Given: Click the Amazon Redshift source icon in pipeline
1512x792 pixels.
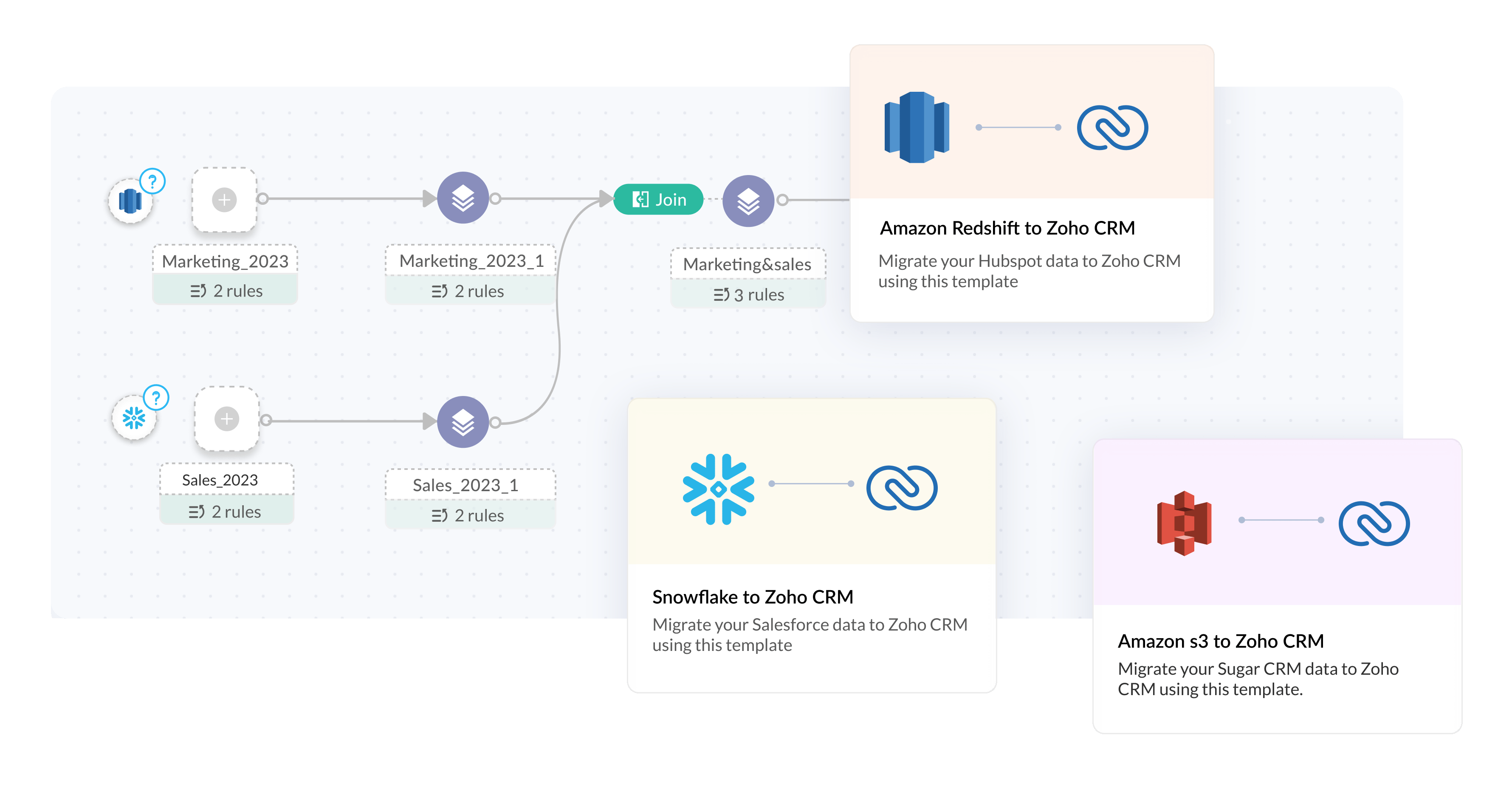Looking at the screenshot, I should pos(130,201).
